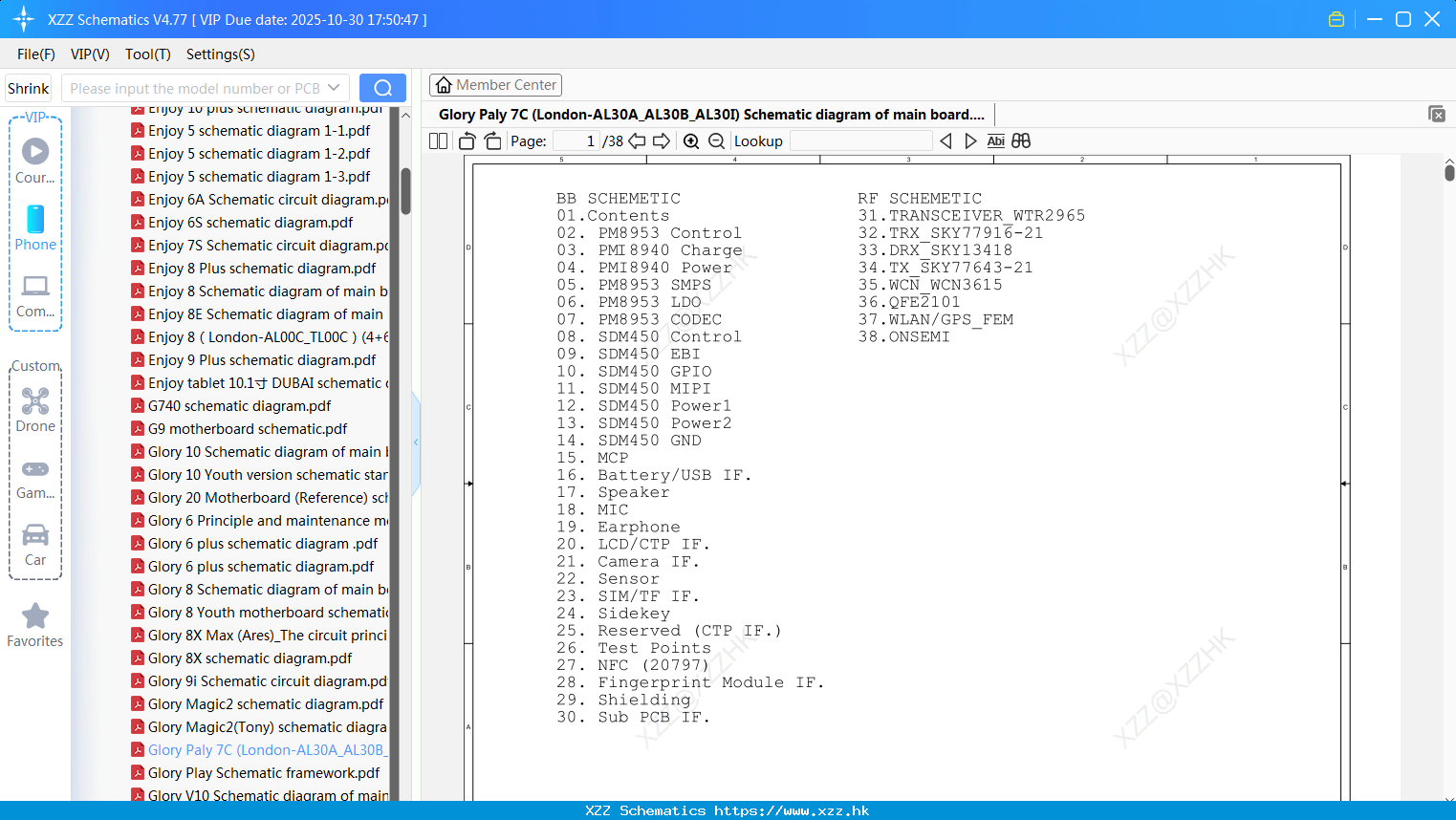Image resolution: width=1456 pixels, height=820 pixels.
Task: Open Glory 6 plus schematic diagram.pdf (no space)
Action: coord(261,566)
